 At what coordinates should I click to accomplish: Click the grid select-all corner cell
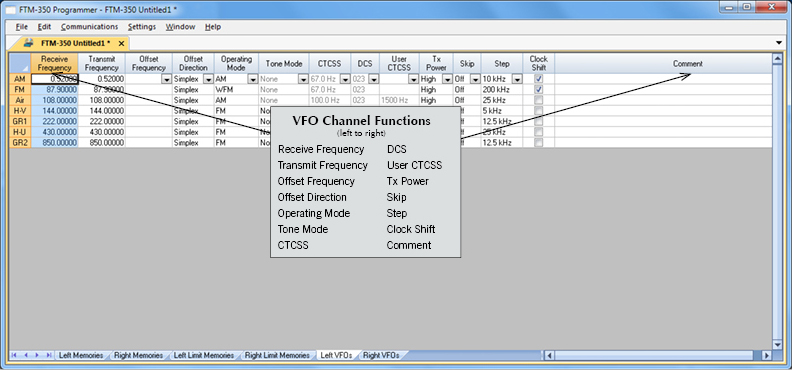point(20,64)
